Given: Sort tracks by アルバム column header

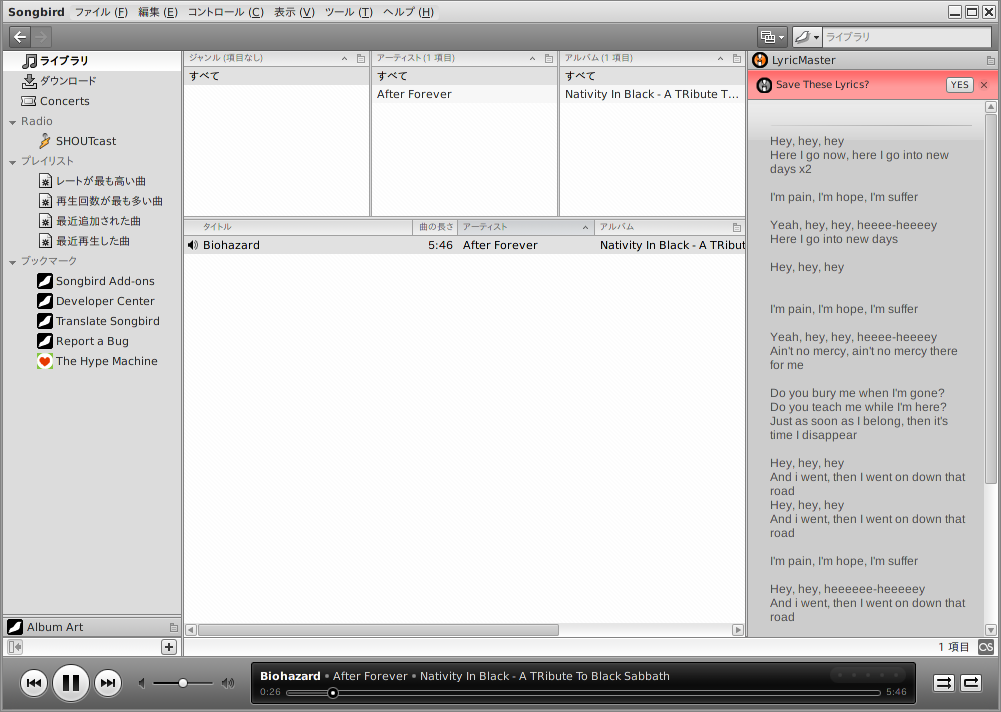Looking at the screenshot, I should point(661,227).
